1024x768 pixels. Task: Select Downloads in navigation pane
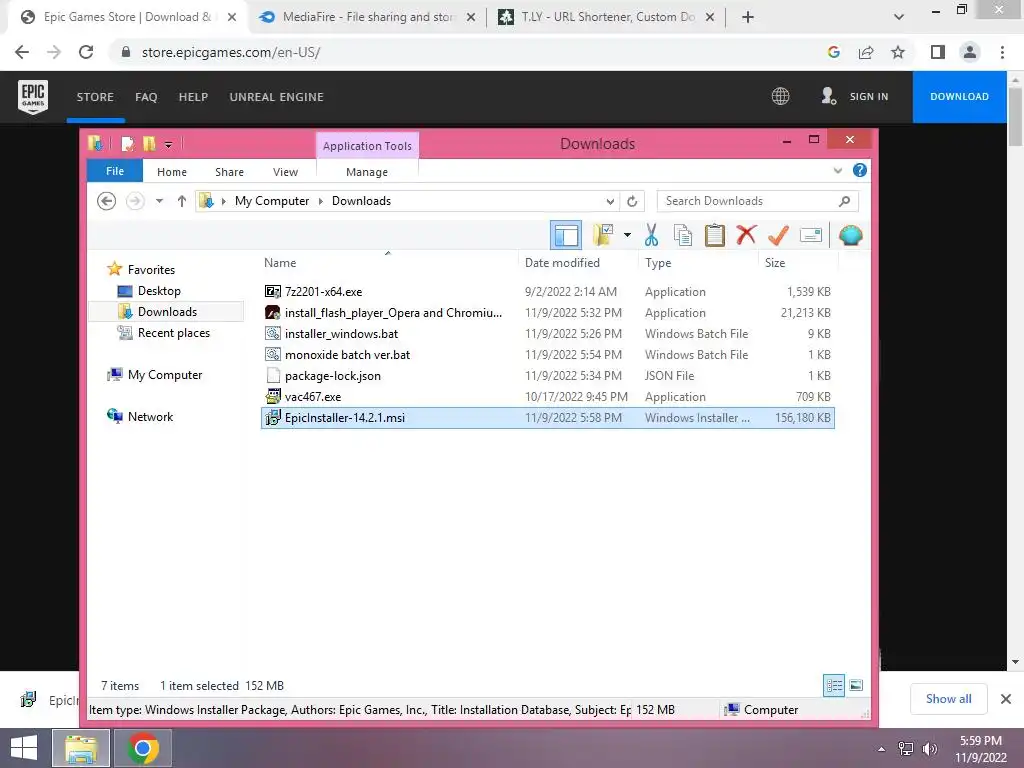(x=167, y=312)
